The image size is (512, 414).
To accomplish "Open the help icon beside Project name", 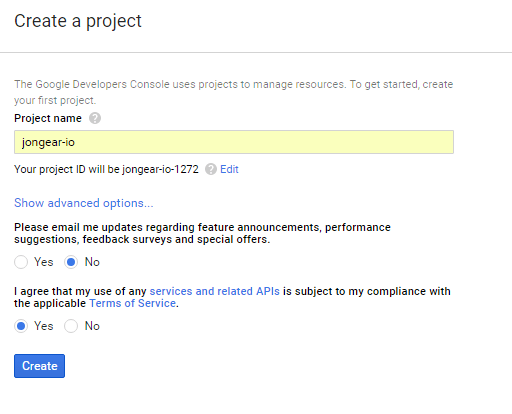I will pyautogui.click(x=95, y=118).
